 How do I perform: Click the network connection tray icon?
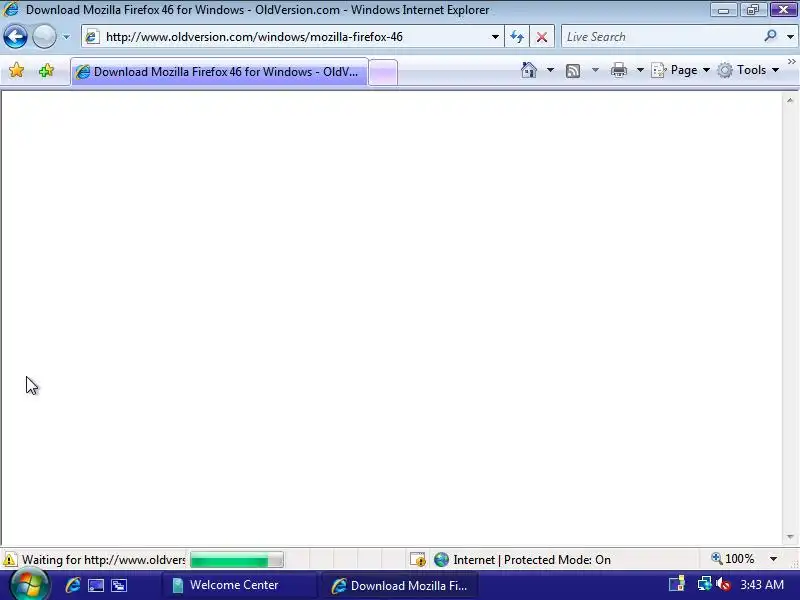tap(705, 585)
